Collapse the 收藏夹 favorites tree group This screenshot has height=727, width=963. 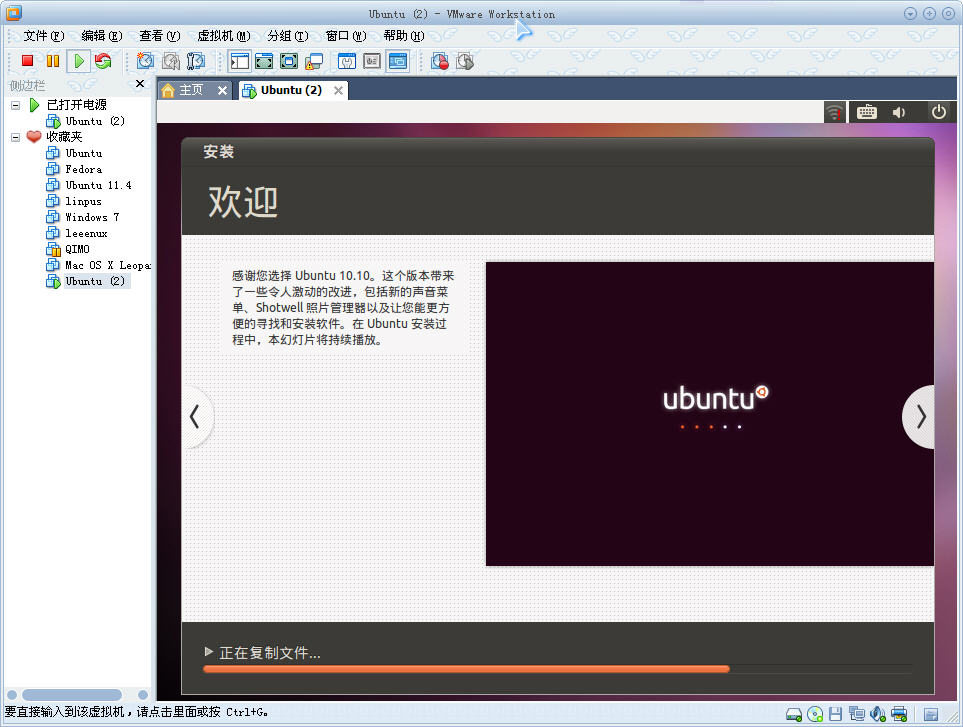[x=15, y=137]
